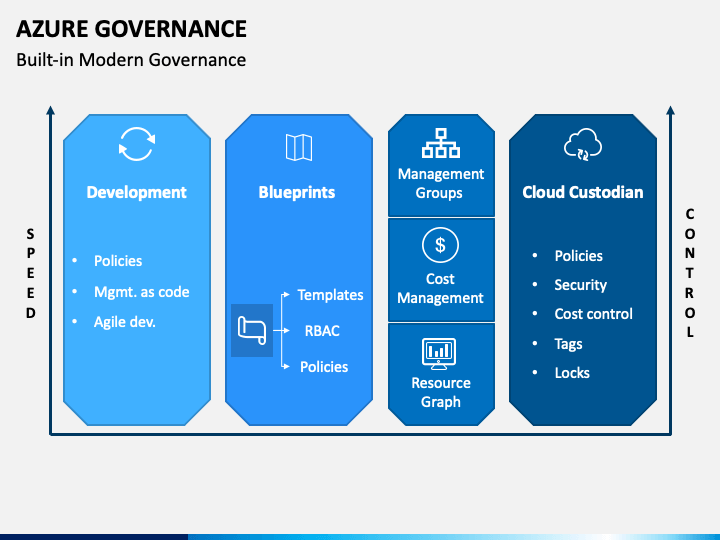This screenshot has width=720, height=540.
Task: Click the monitor bar-chart icon above Resource Graph
Action: (x=439, y=354)
